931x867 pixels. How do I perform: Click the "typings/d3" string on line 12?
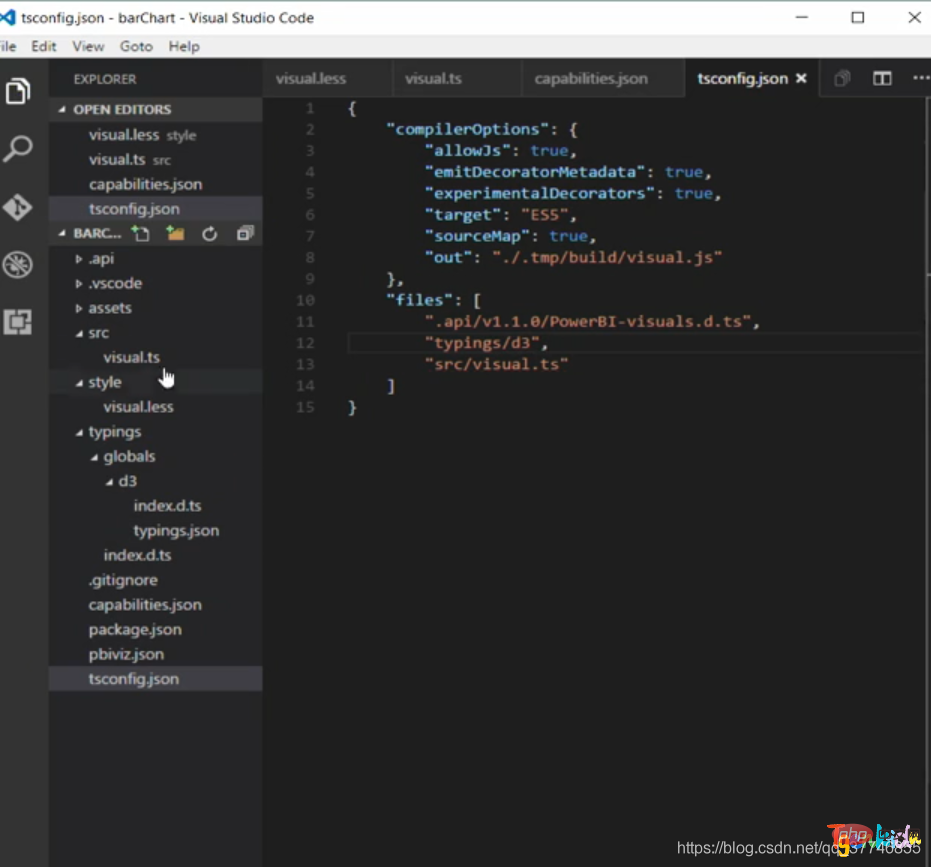coord(482,343)
